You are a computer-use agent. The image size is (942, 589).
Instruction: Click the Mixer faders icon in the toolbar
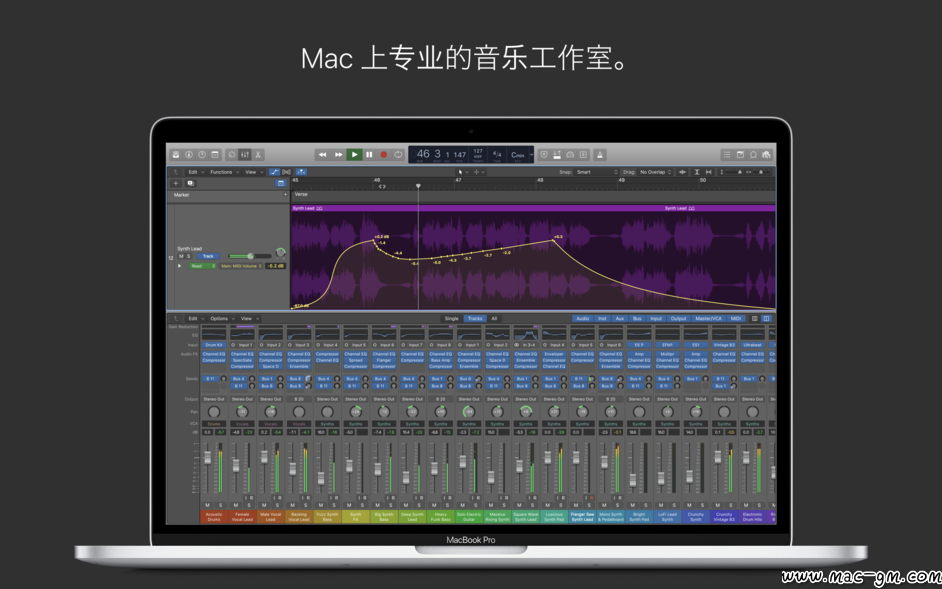click(245, 154)
